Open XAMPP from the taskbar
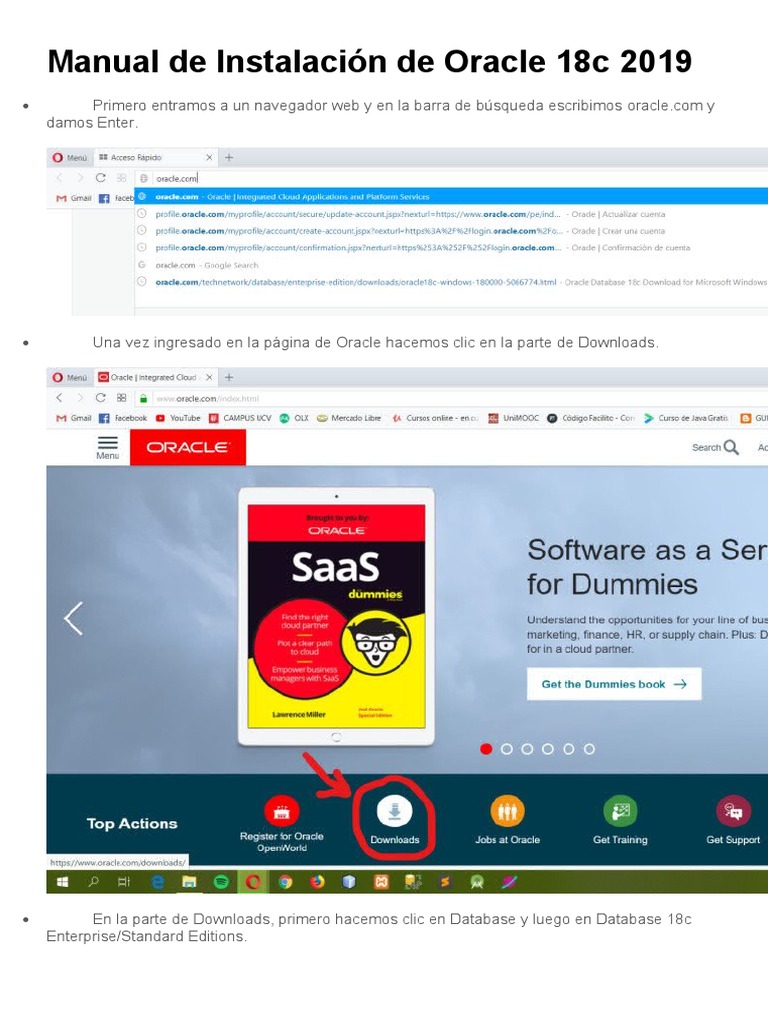The image size is (768, 1024). pyautogui.click(x=381, y=882)
